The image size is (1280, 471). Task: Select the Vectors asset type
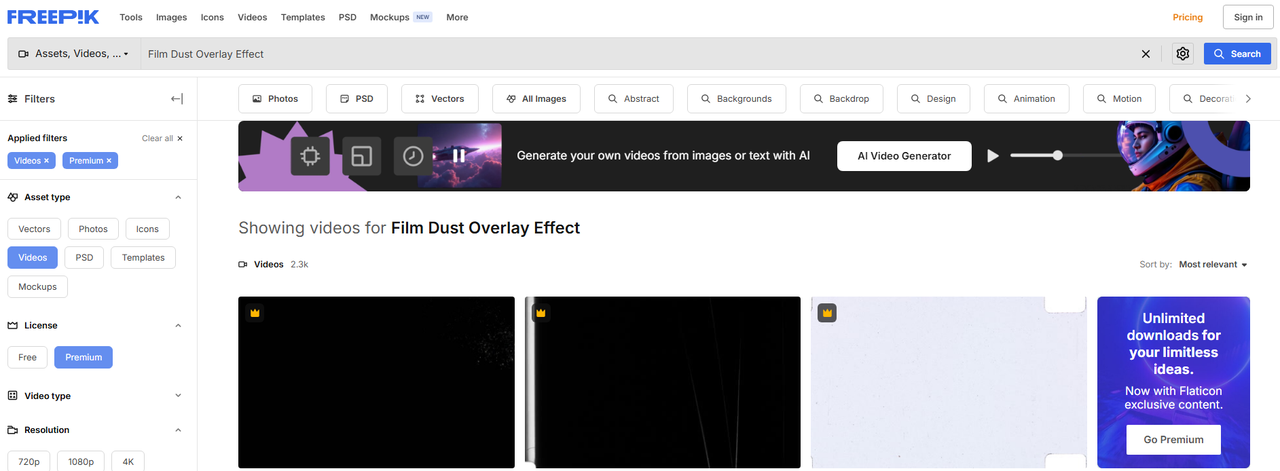pyautogui.click(x=34, y=229)
